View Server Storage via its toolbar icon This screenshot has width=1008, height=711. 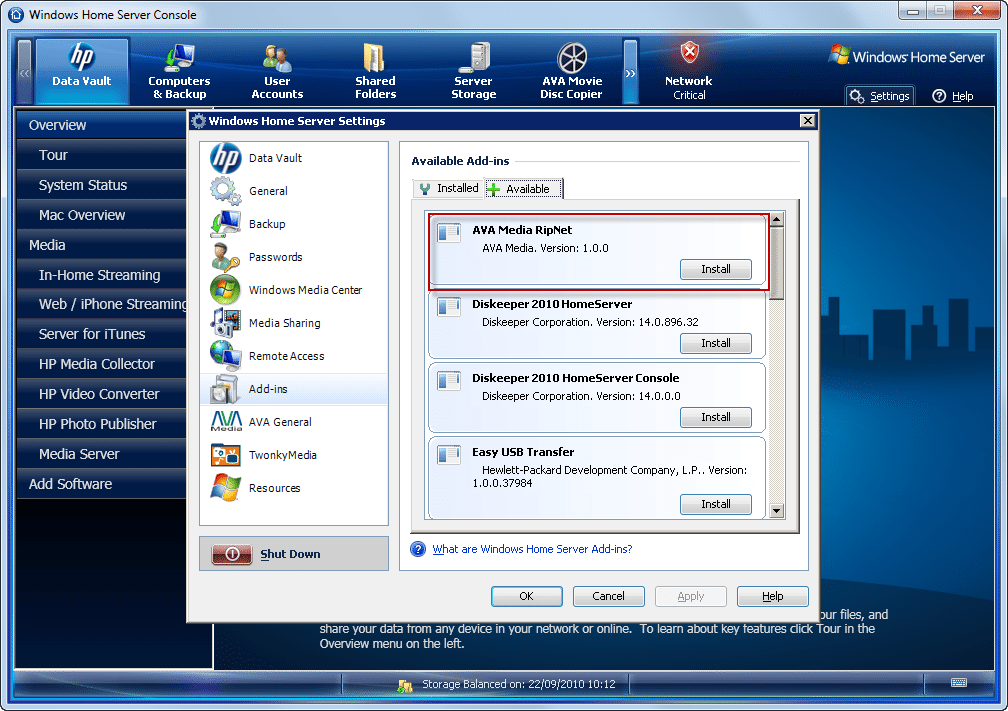473,70
